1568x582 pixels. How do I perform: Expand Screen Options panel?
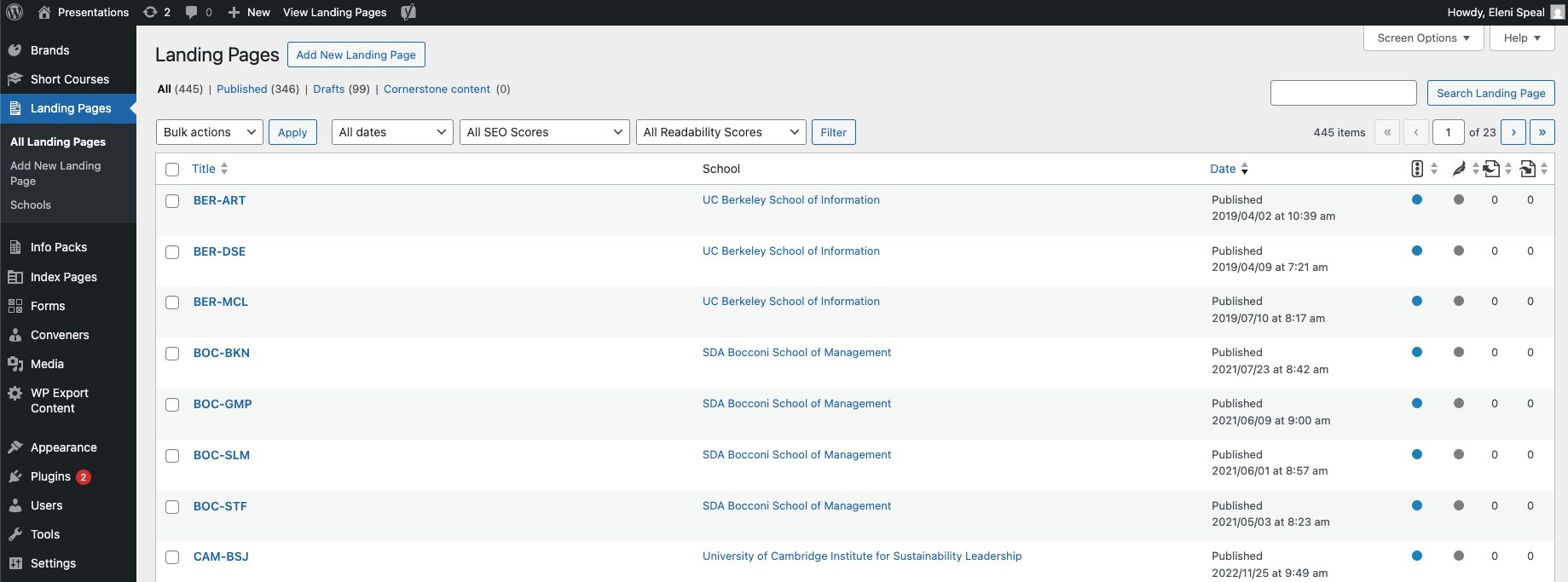(x=1423, y=38)
